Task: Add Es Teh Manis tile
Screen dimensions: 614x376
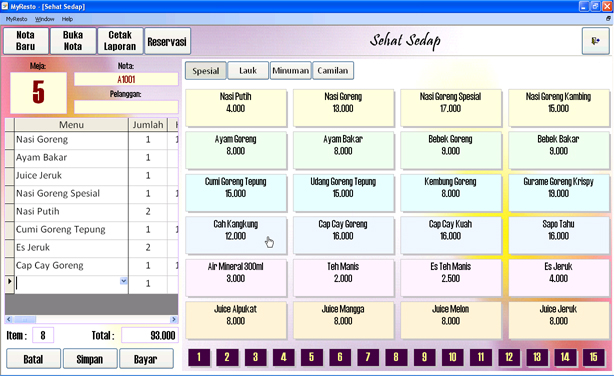Action: [451, 278]
